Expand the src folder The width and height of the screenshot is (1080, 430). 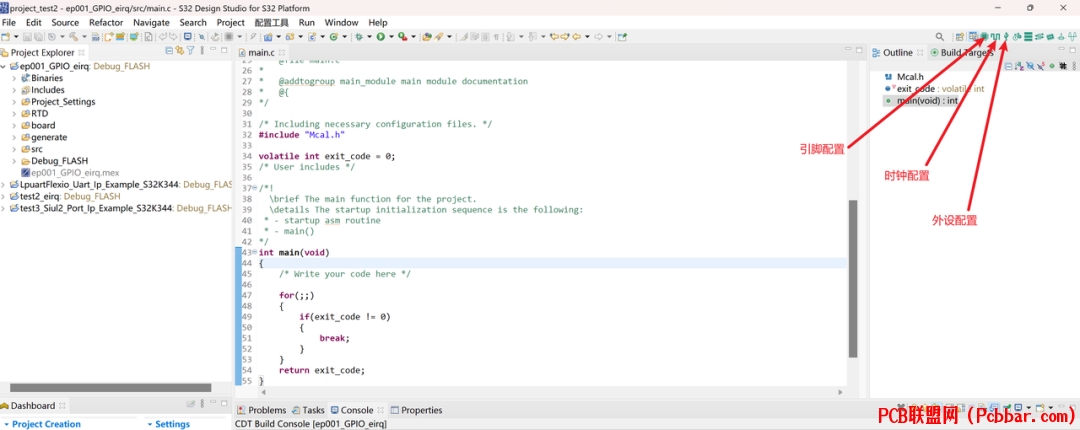[x=14, y=149]
